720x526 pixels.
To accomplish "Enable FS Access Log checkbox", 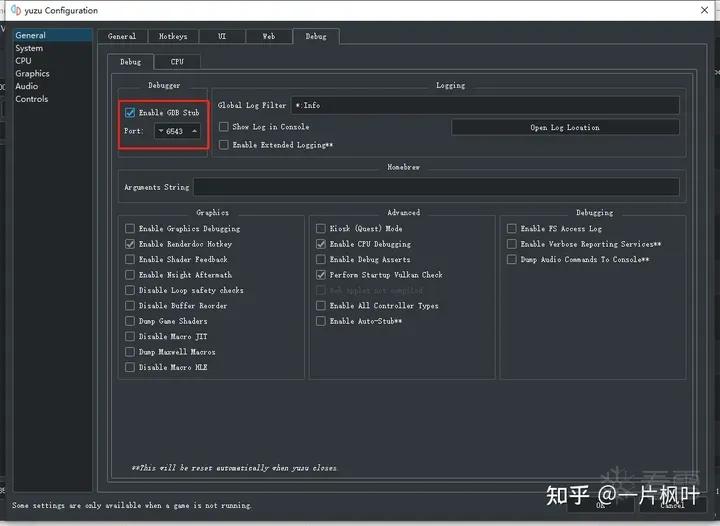I will click(512, 229).
